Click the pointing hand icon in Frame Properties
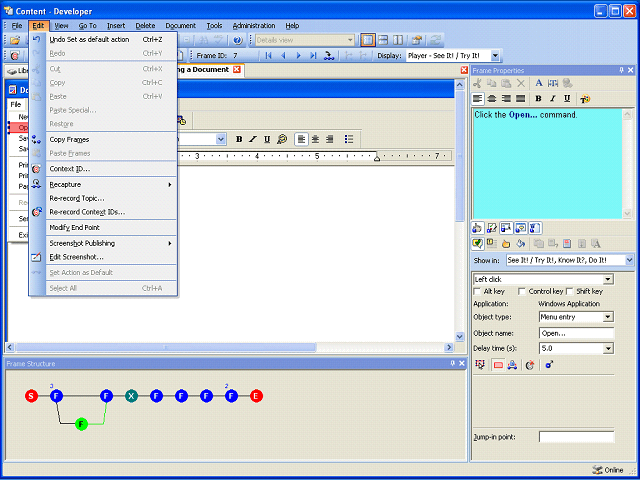Image resolution: width=640 pixels, height=480 pixels. point(506,244)
